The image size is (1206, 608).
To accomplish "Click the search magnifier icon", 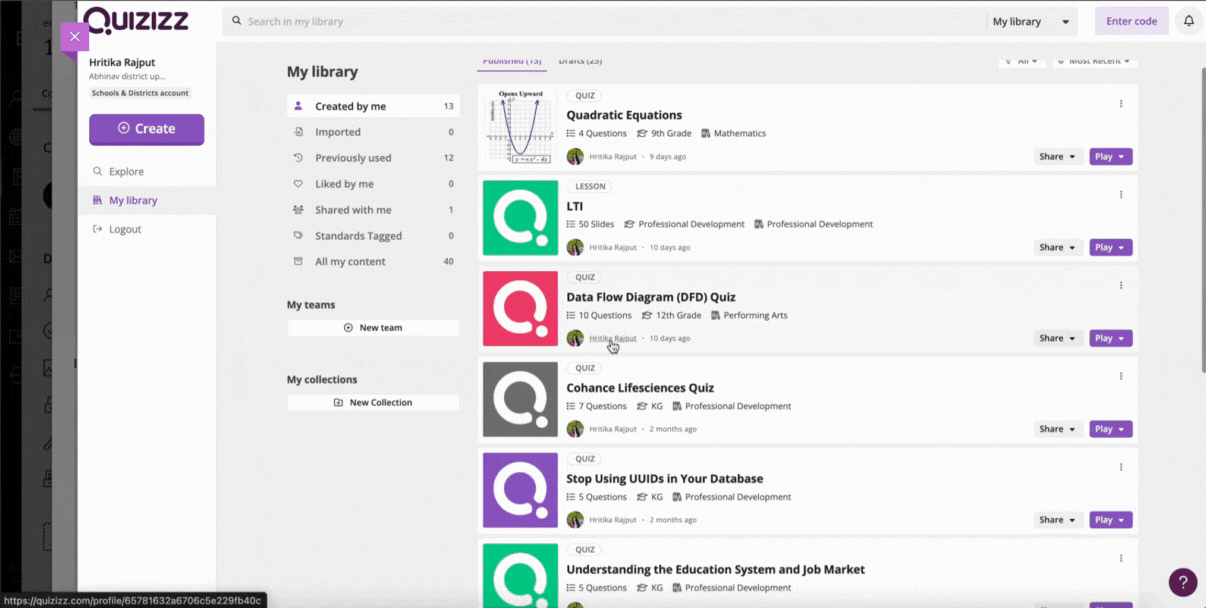I will (237, 21).
